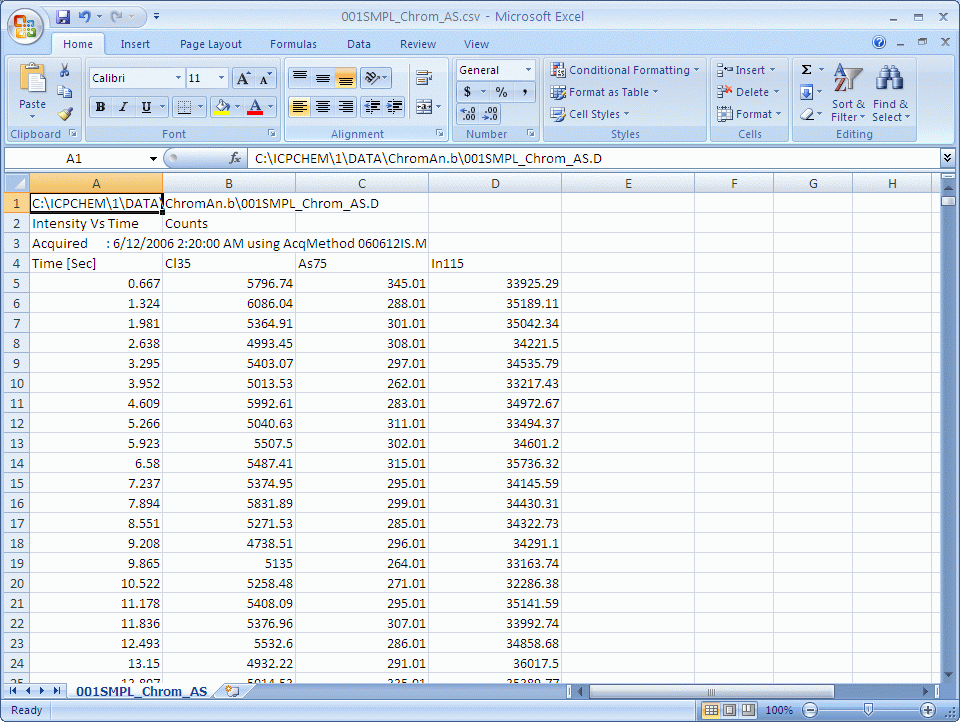Apply Percent style format
Screen dimensions: 960x722
[x=501, y=92]
